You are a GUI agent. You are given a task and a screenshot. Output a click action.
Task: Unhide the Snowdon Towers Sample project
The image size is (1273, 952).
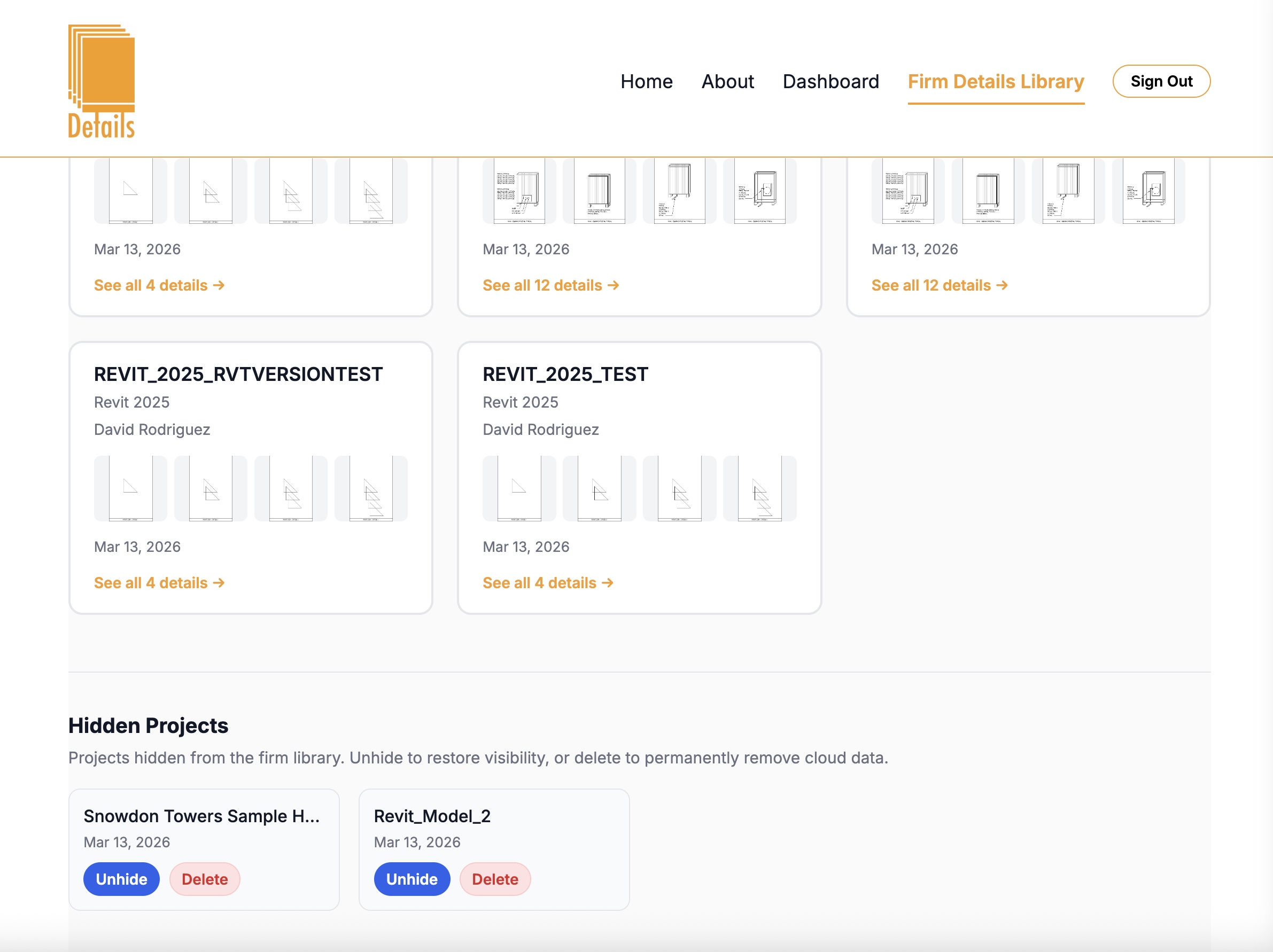point(121,878)
